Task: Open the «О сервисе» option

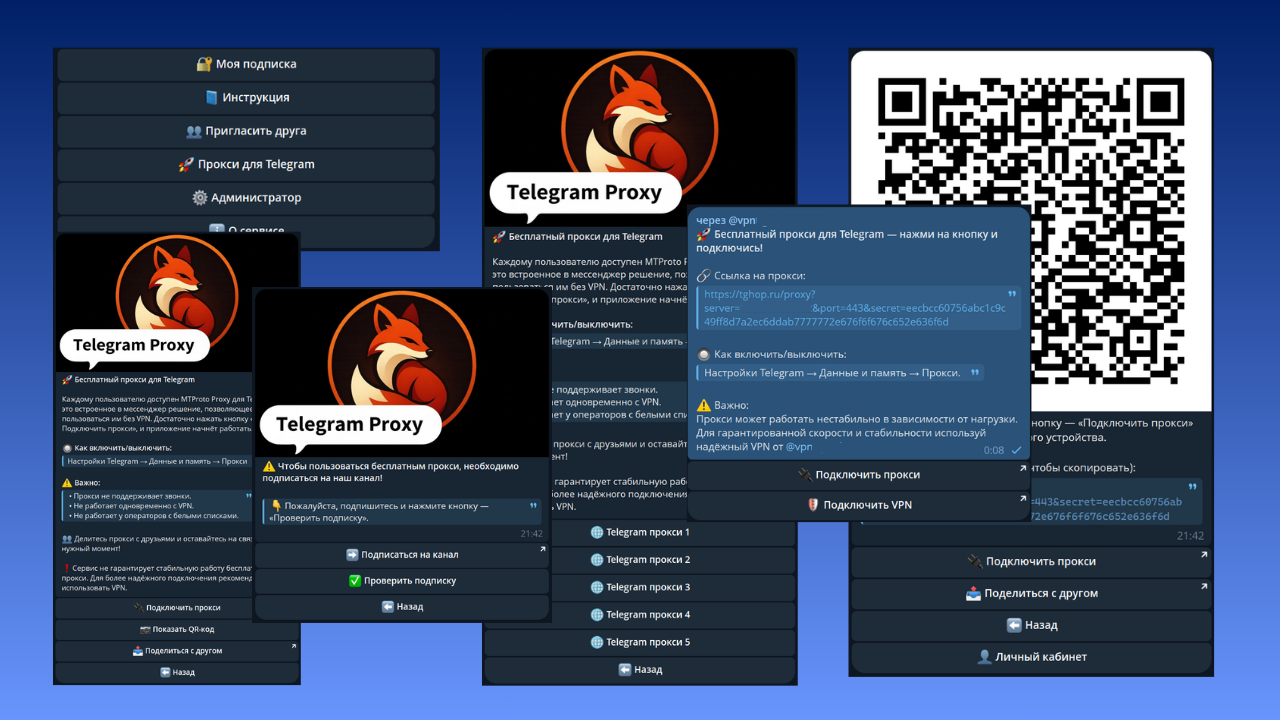Action: [x=246, y=231]
